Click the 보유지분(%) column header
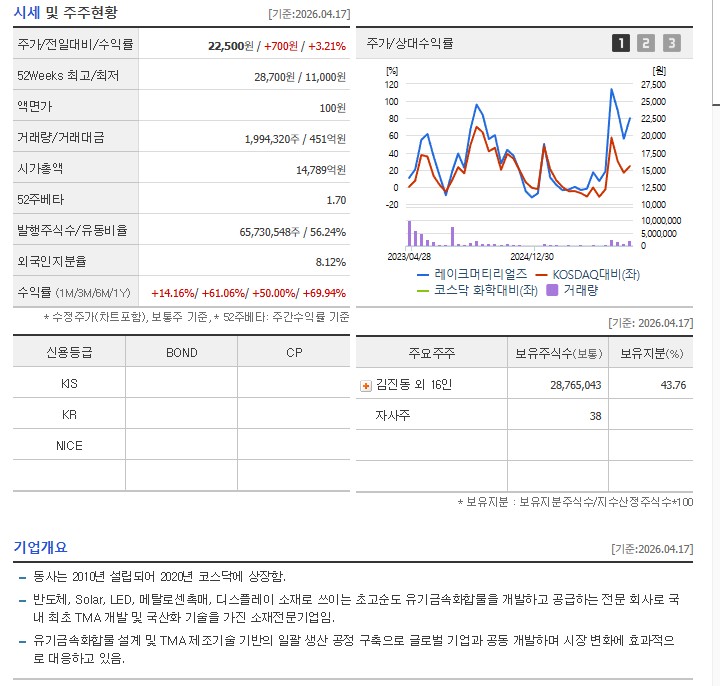Image resolution: width=720 pixels, height=686 pixels. (x=651, y=353)
